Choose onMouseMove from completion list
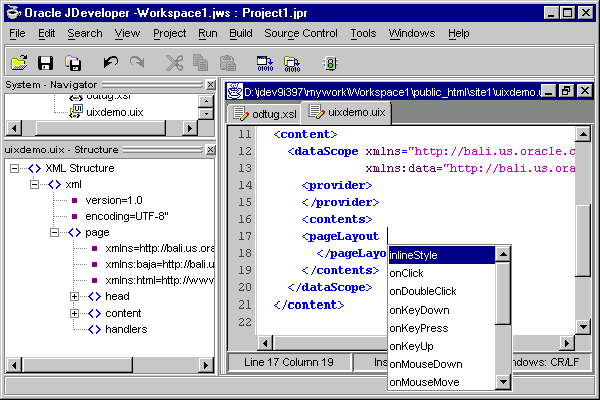Screen dimensions: 600x400 coord(442,382)
